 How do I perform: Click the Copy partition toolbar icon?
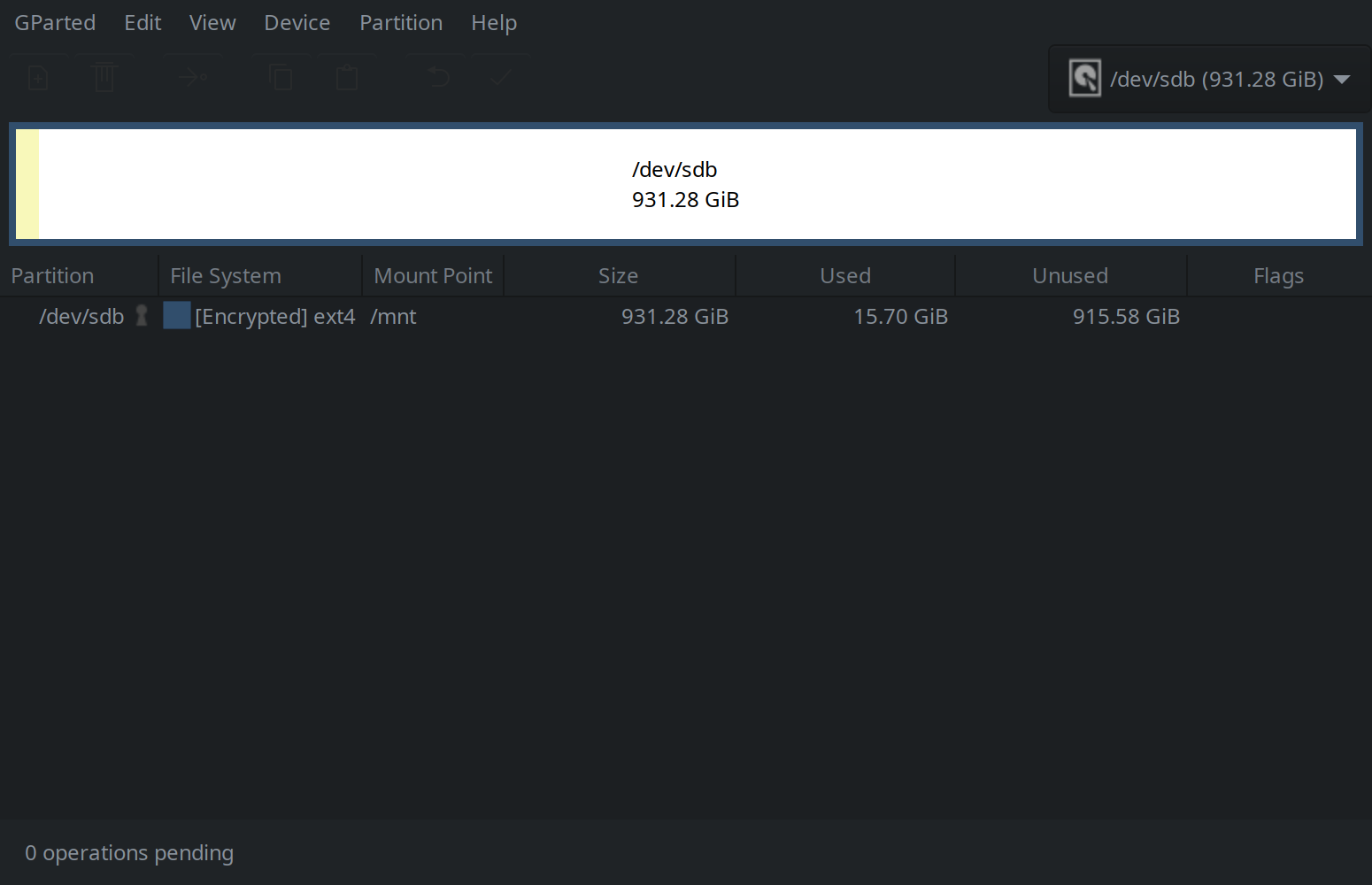281,79
